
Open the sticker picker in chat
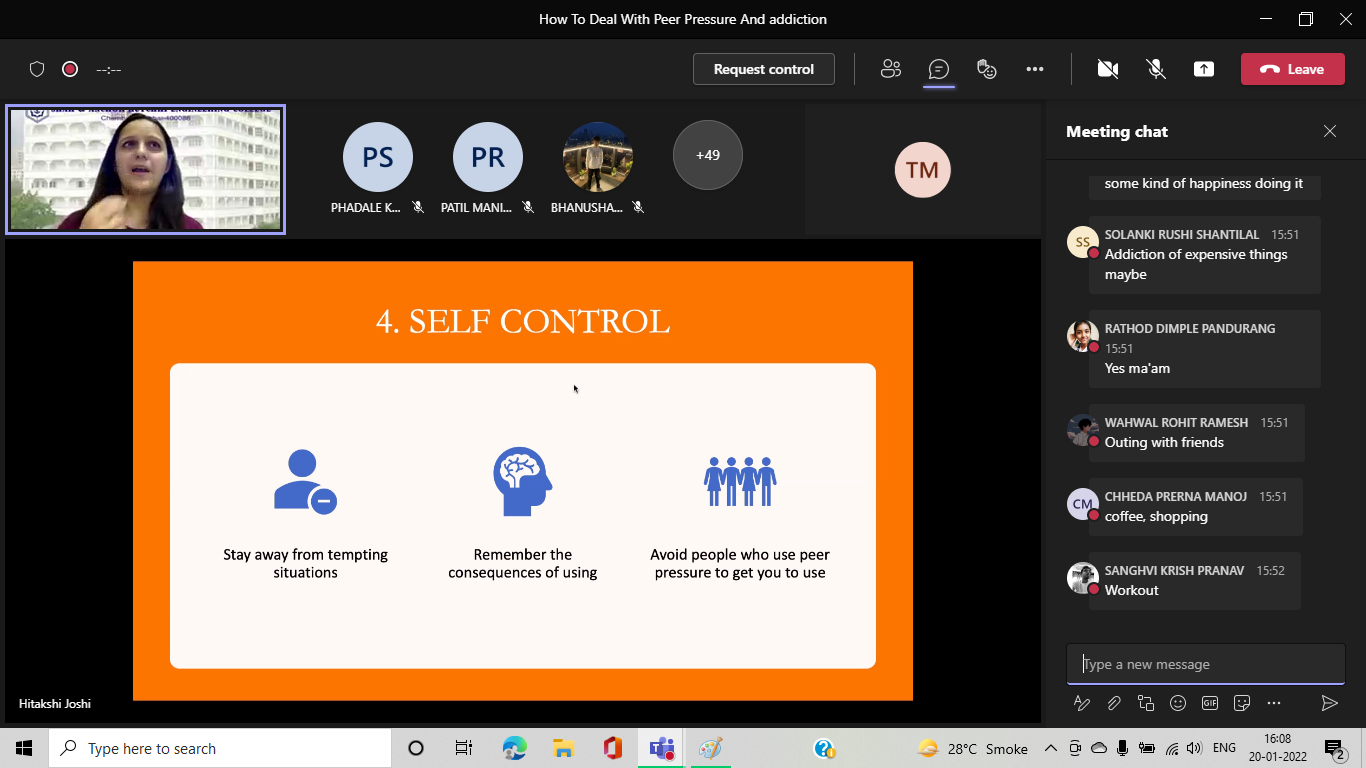click(1242, 703)
